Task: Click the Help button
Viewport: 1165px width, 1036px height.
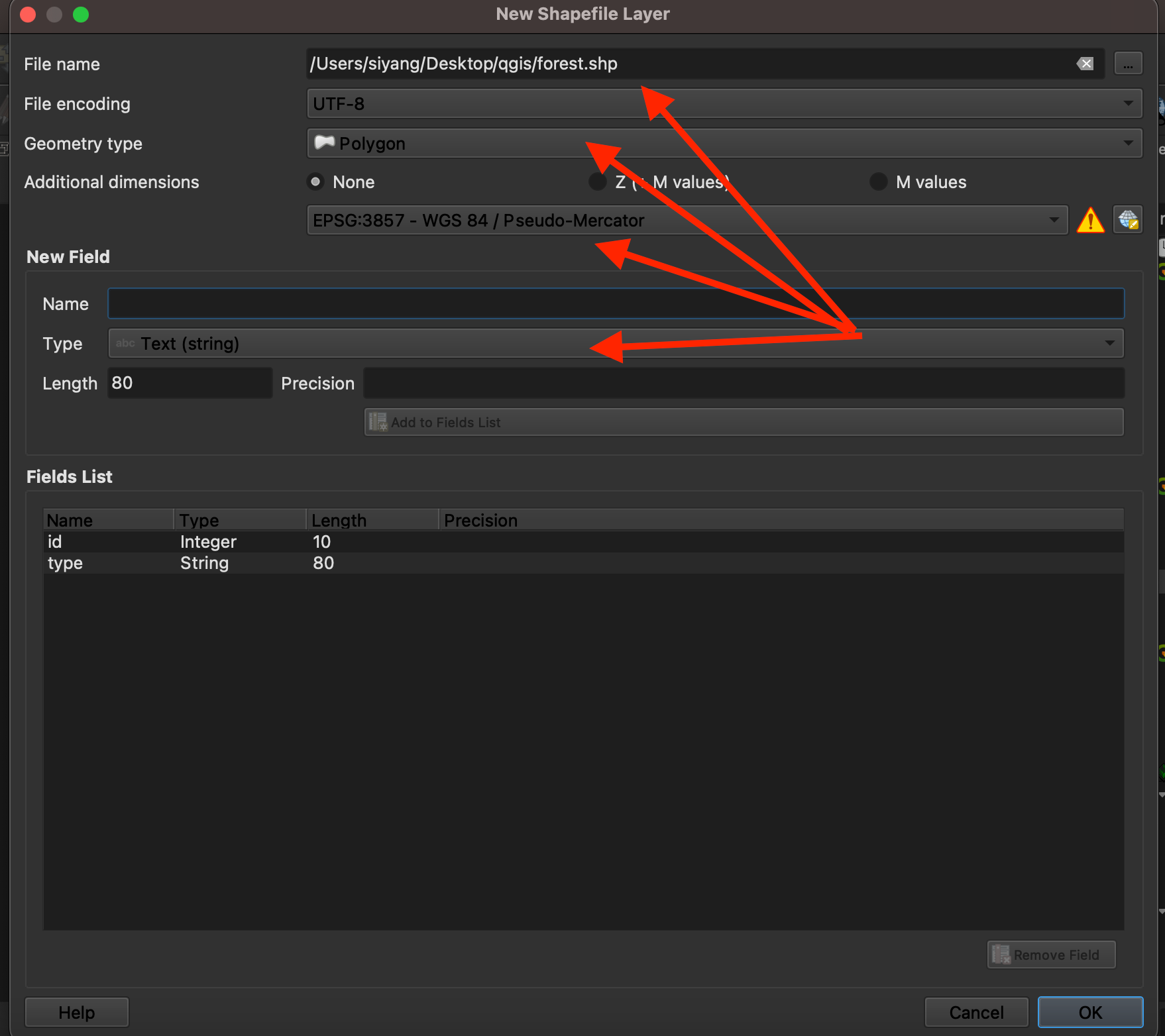Action: [77, 1012]
